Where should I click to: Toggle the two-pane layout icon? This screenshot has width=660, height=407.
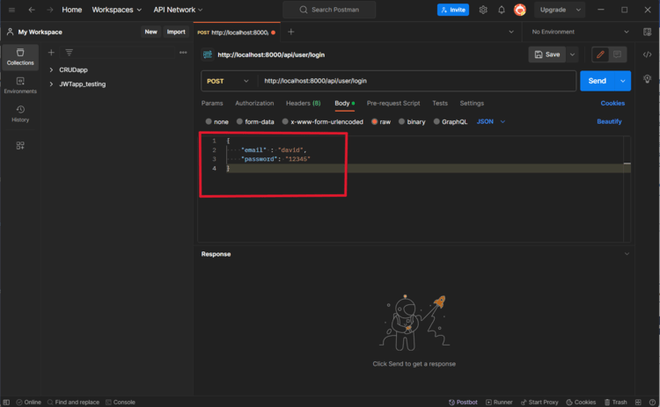[x=638, y=402]
